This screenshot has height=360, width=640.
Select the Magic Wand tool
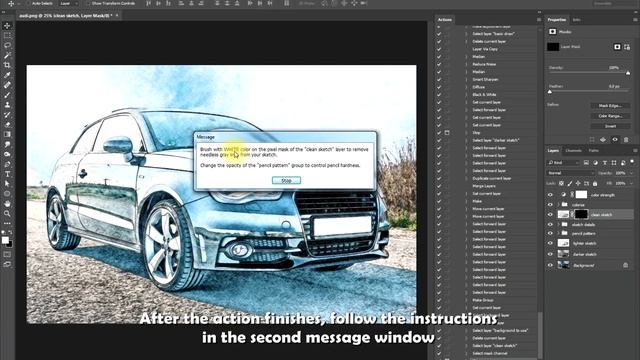point(7,55)
